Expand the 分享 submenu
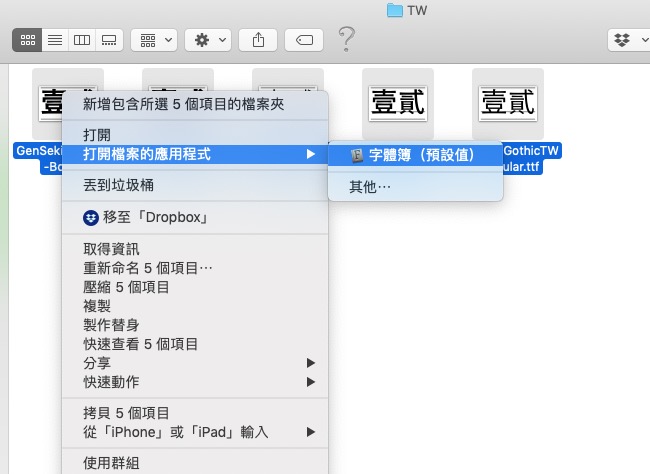650x474 pixels. [x=195, y=363]
